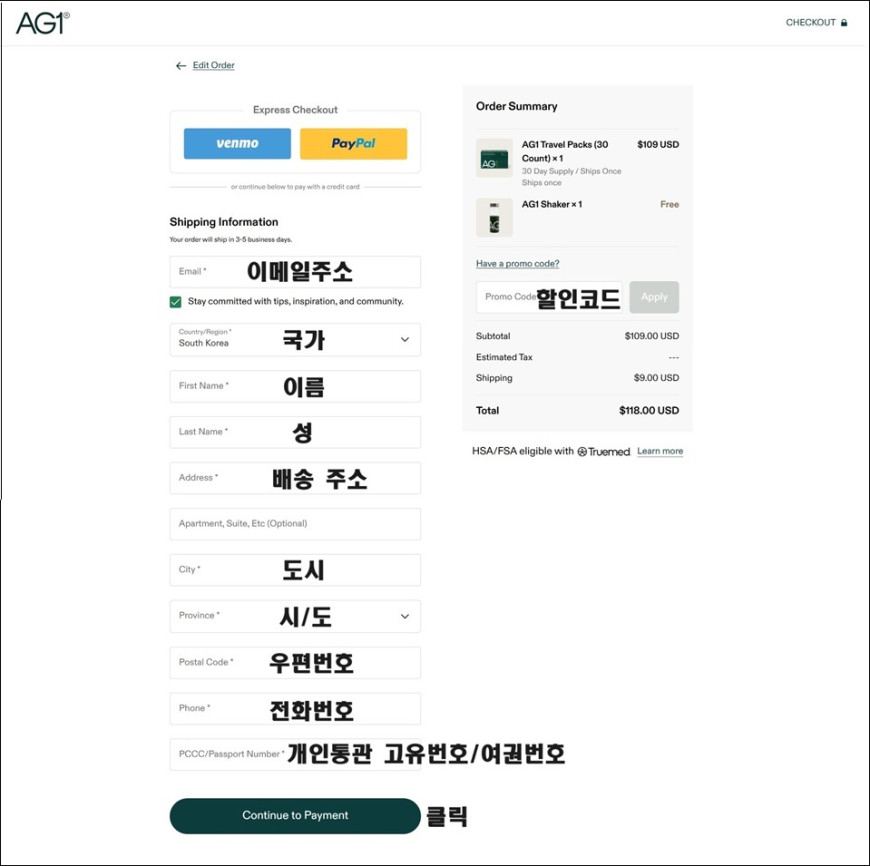Screen dimensions: 870x866
Task: Pay with Venmo express checkout
Action: pos(237,144)
